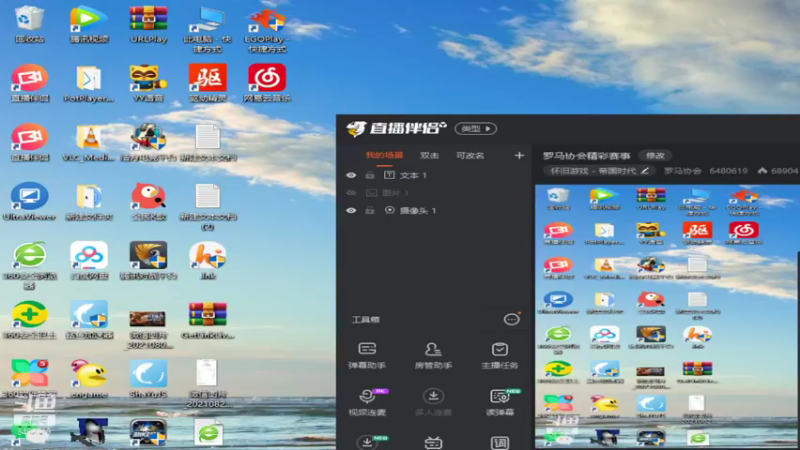Click the 词 icon in the toolbox's last row
800x450 pixels.
point(499,442)
